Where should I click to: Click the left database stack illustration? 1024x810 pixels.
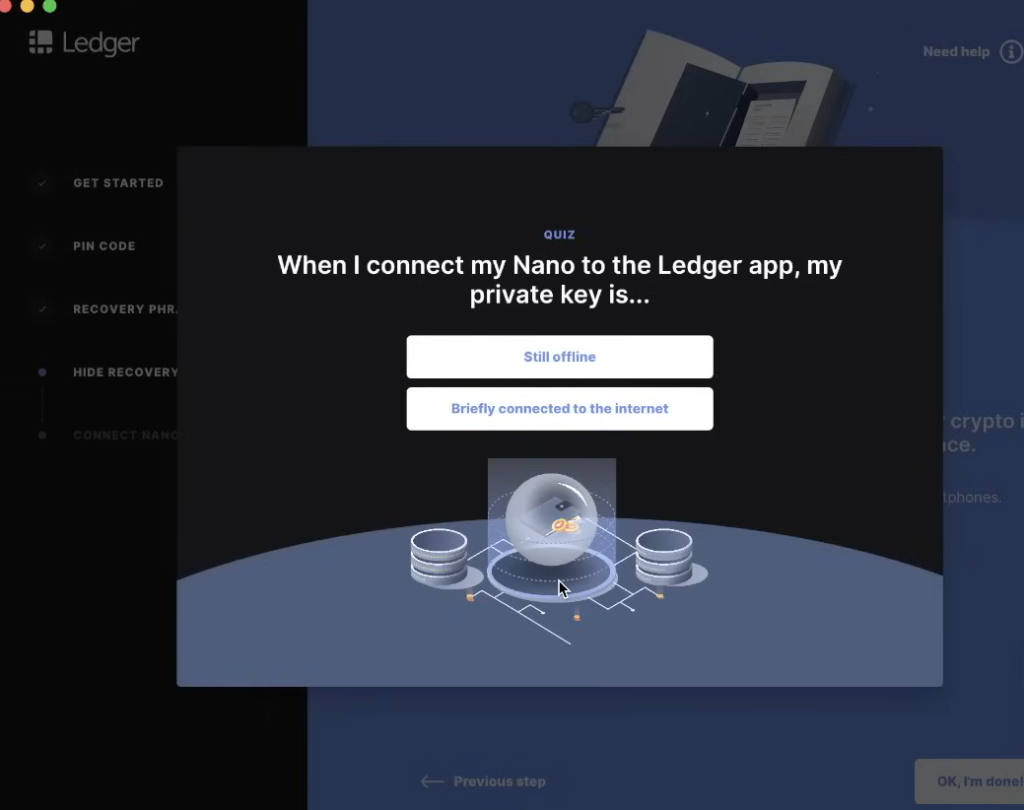[439, 557]
